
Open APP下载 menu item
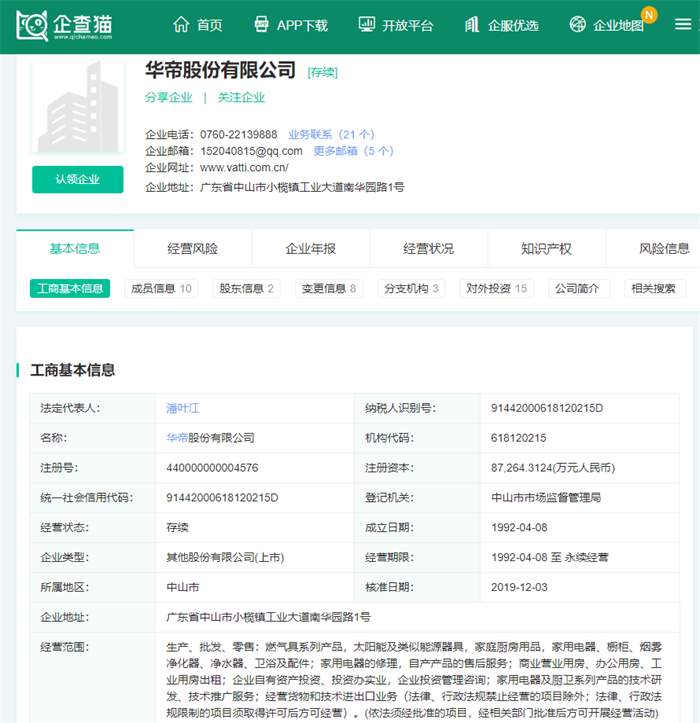[x=303, y=25]
